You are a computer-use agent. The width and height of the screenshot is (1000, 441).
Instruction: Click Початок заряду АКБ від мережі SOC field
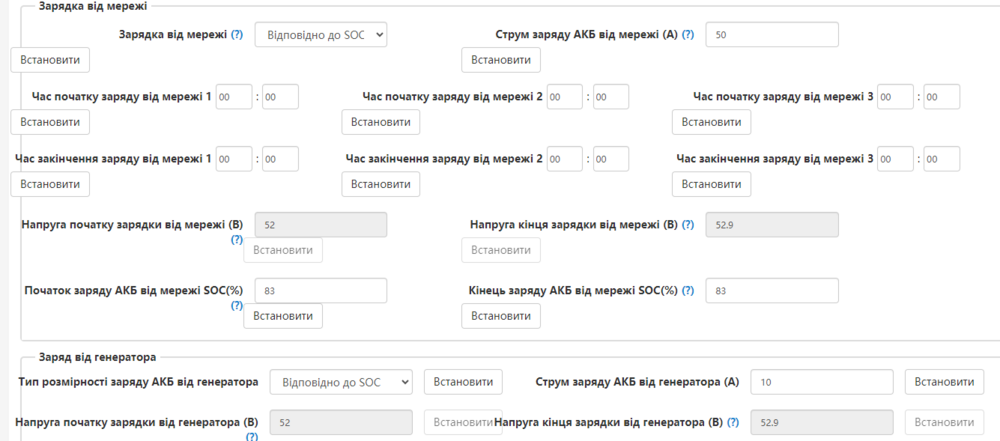coord(320,291)
